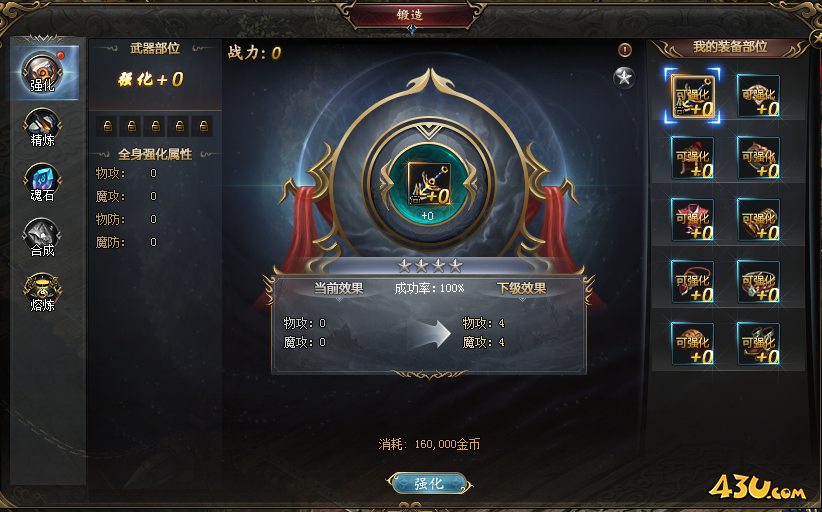Select the necklace equipment slot
This screenshot has height=512, width=822.
tap(692, 282)
